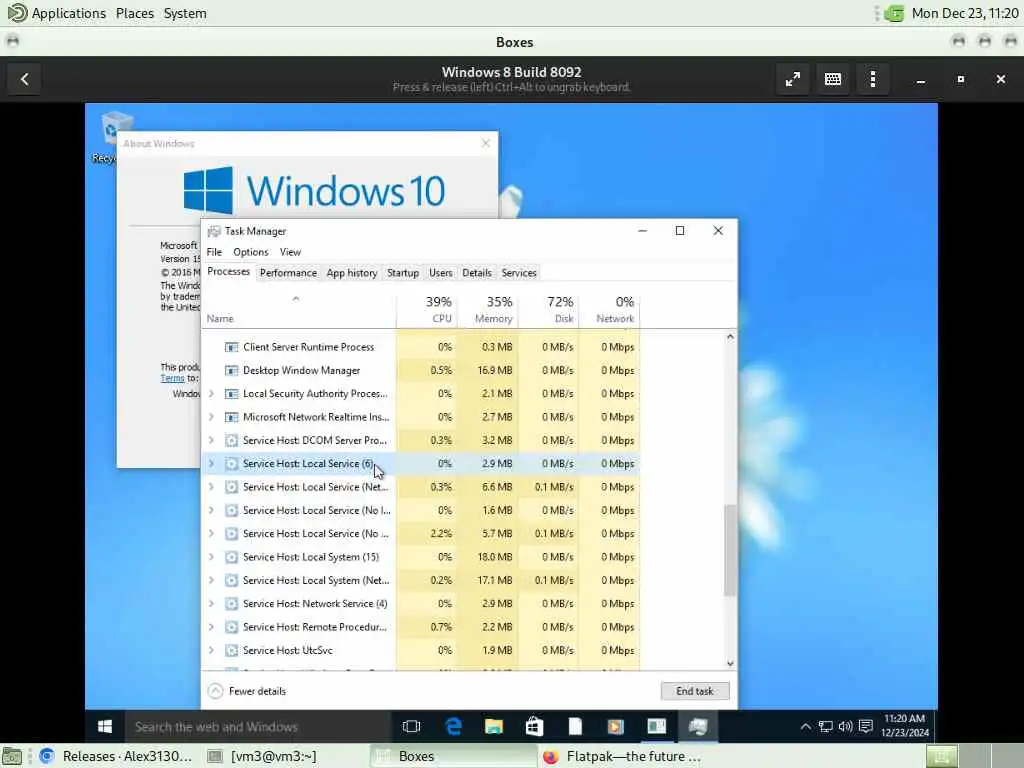Click the Service Host: UtcSvc gear icon

(231, 650)
